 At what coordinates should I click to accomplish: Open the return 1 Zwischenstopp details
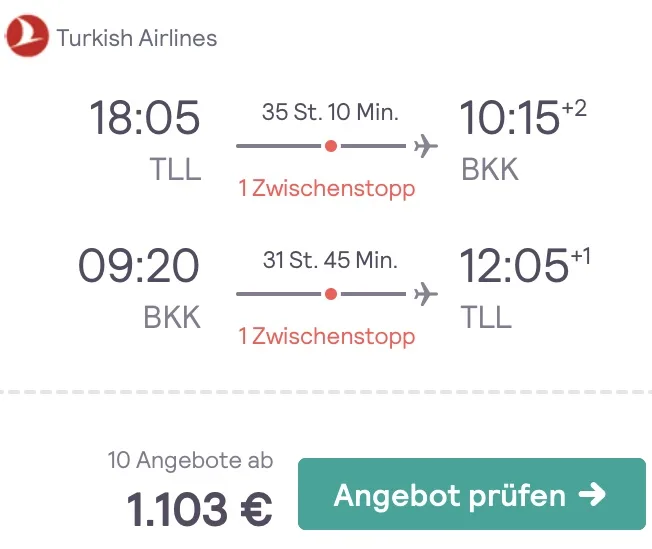pos(326,336)
